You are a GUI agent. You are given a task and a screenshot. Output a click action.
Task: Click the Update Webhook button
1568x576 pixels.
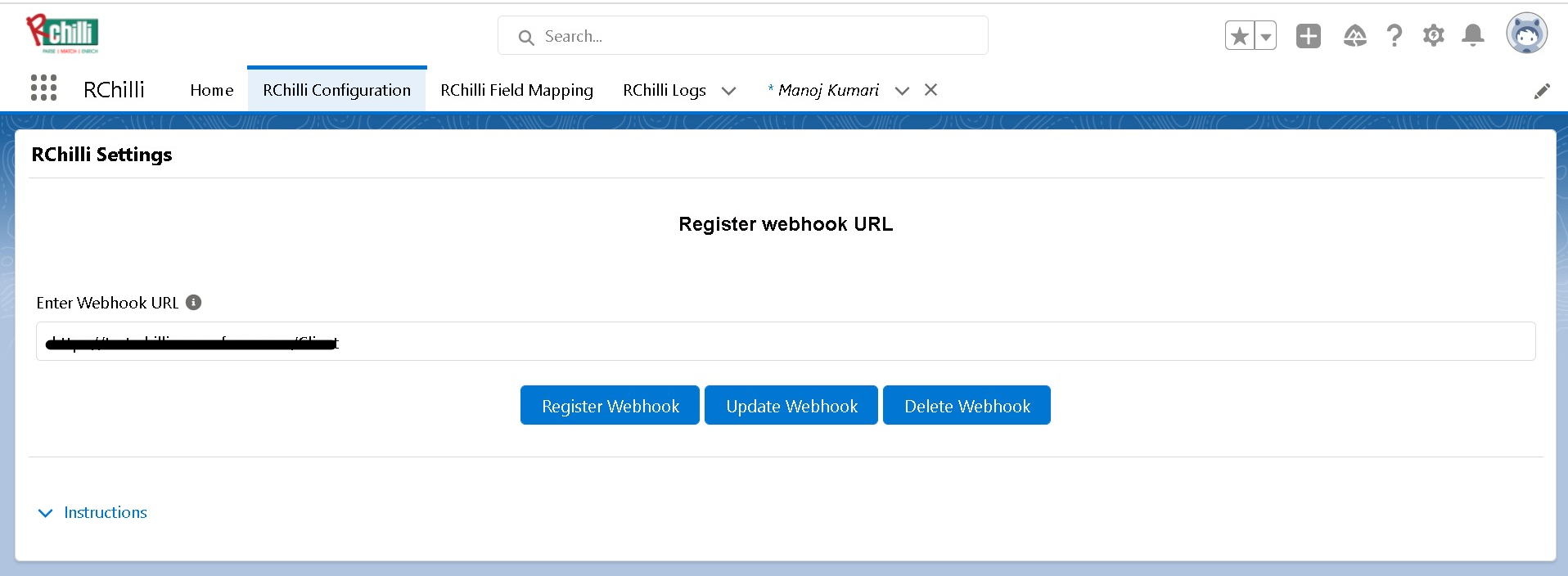pos(791,406)
